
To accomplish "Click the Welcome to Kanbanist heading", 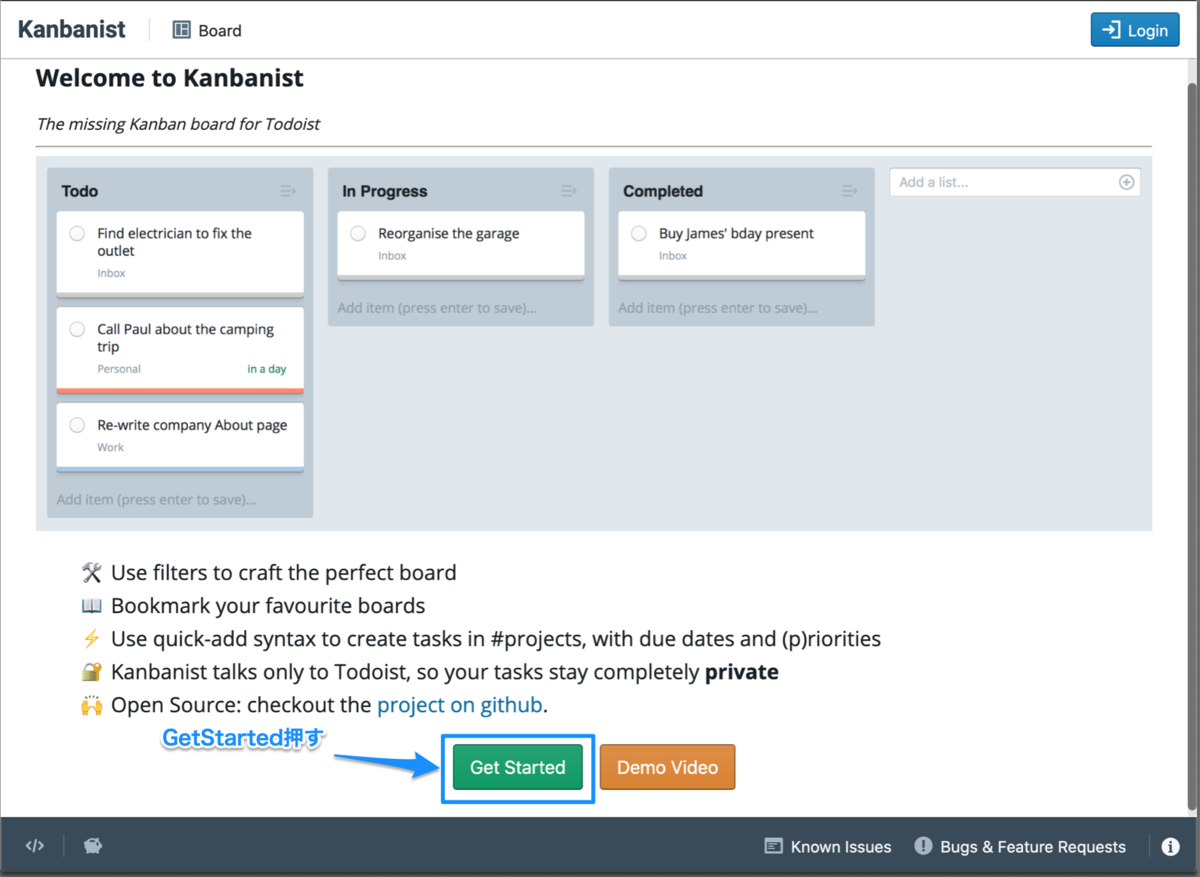I will [x=170, y=78].
